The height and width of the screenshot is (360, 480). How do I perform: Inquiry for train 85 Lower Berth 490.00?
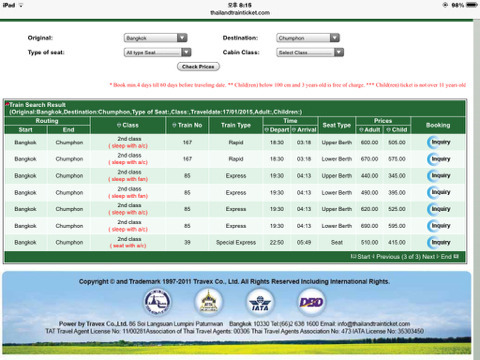pyautogui.click(x=438, y=192)
